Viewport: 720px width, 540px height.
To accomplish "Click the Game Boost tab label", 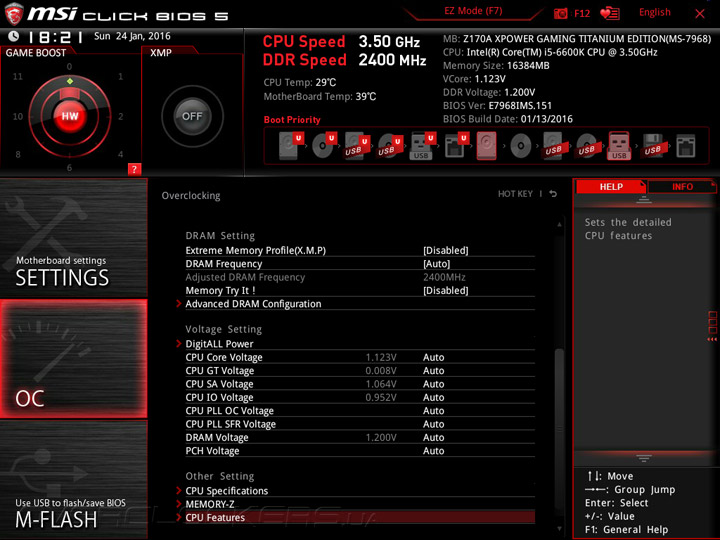I will 36,53.
